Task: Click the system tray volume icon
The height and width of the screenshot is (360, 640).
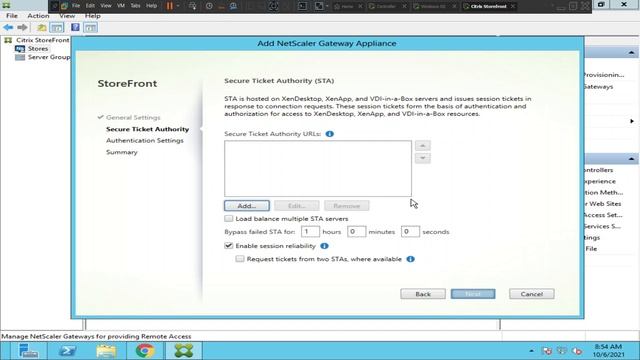Action: click(x=577, y=351)
